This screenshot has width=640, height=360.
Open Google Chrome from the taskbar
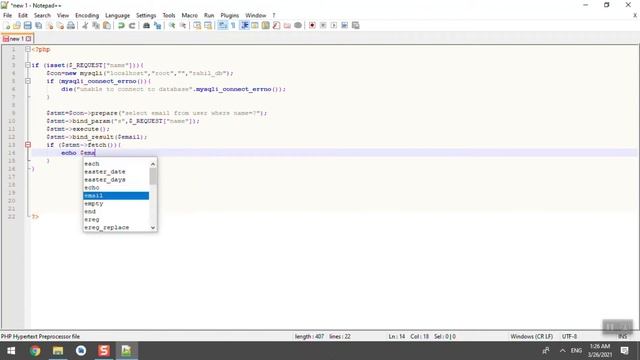35,351
